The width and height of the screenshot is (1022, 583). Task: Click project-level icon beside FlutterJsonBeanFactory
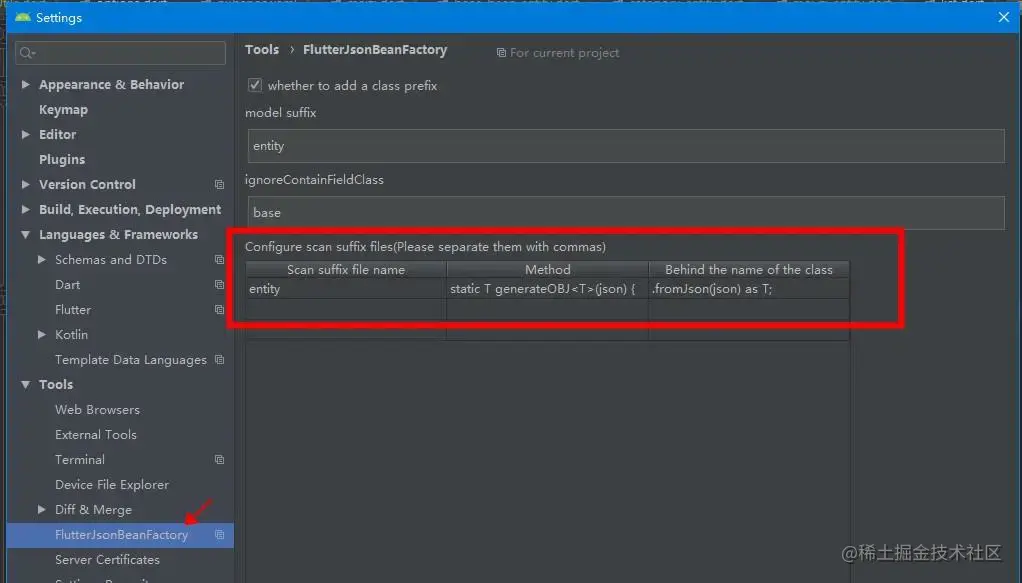pyautogui.click(x=220, y=535)
